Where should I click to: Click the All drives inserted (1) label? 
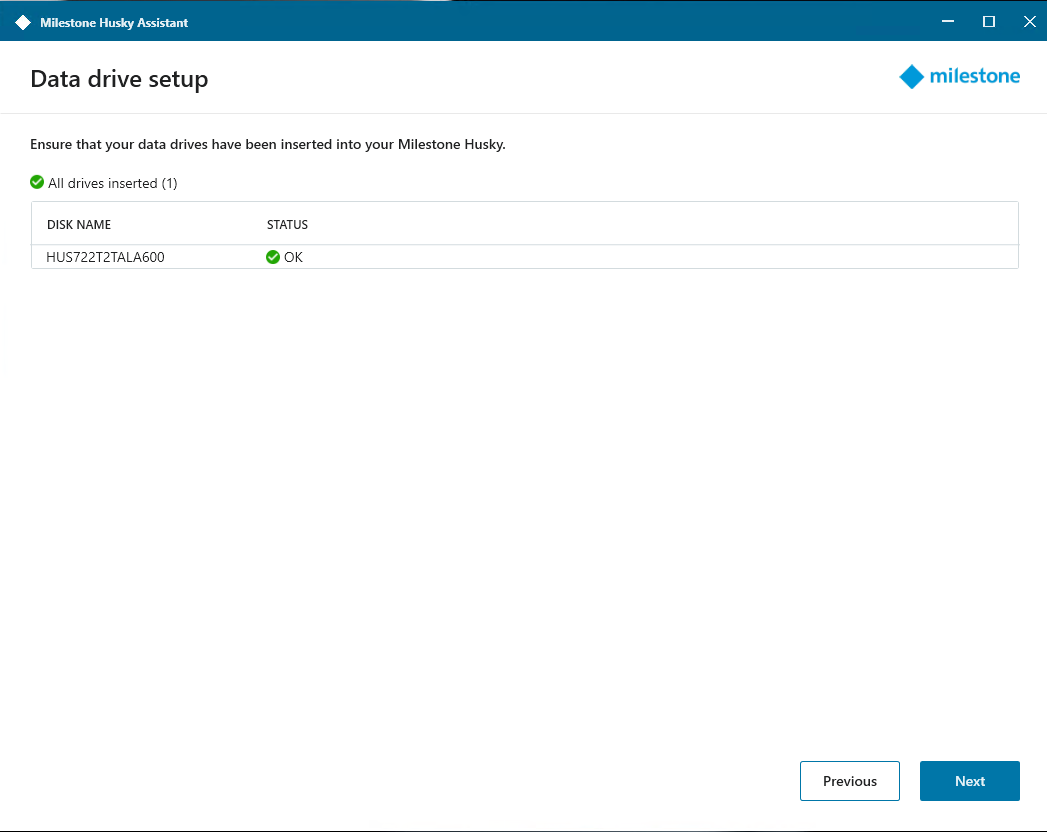tap(113, 183)
